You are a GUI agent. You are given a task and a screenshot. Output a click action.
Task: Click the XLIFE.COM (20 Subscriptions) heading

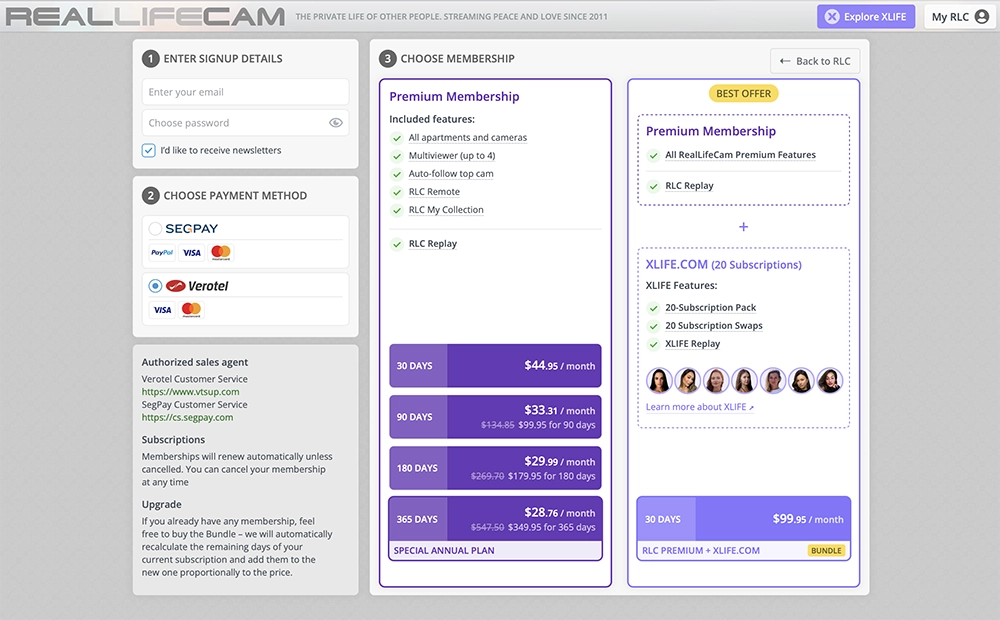[723, 265]
